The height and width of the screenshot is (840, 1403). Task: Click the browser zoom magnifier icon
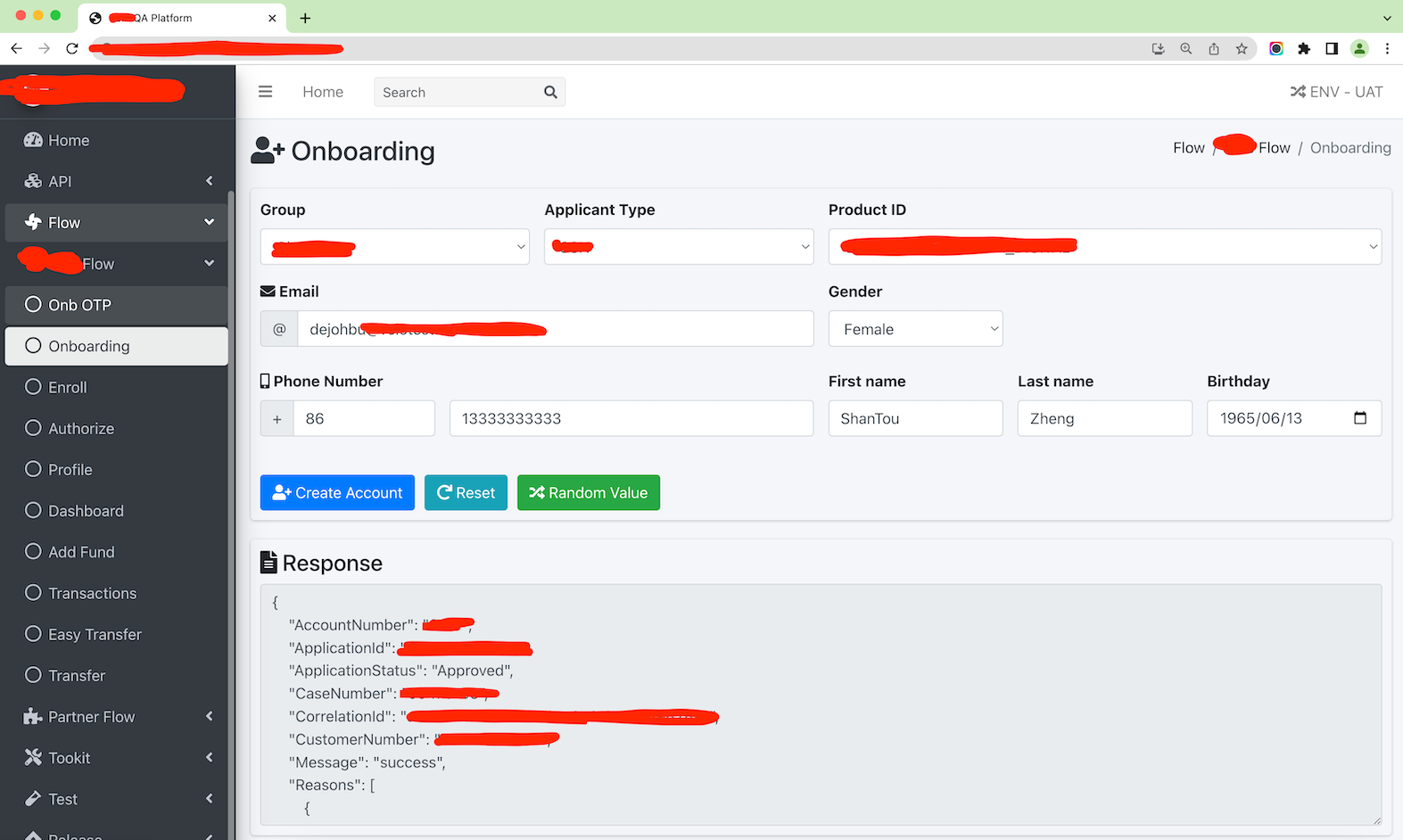point(1185,49)
